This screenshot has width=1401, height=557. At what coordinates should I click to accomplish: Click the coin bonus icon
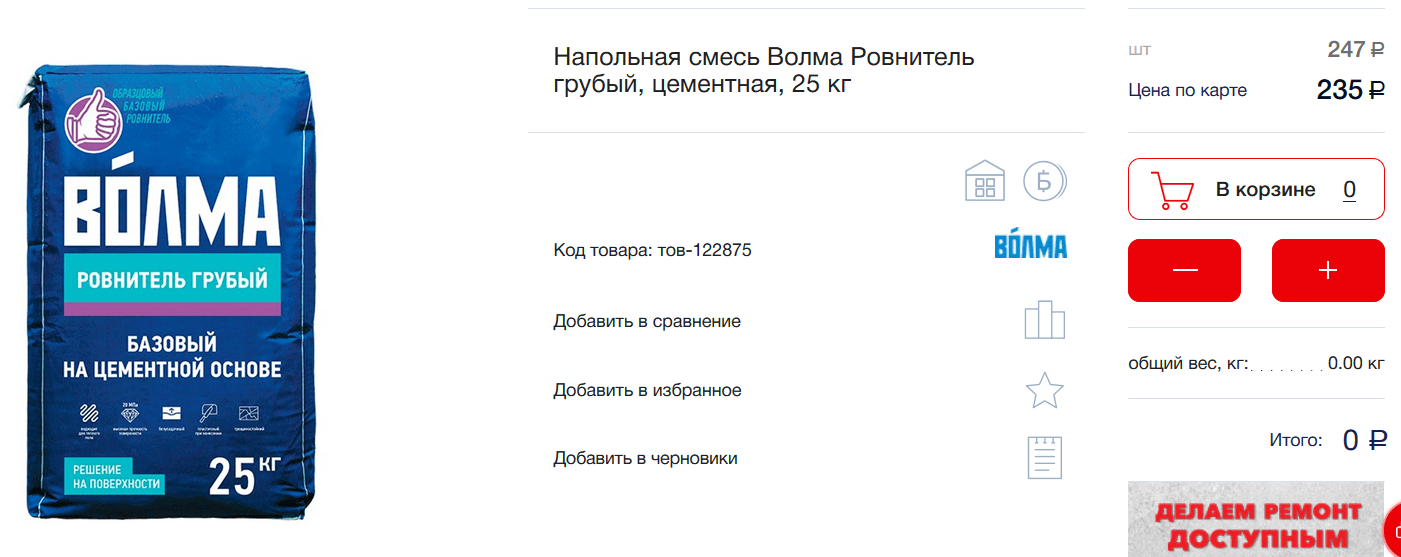click(x=1045, y=182)
